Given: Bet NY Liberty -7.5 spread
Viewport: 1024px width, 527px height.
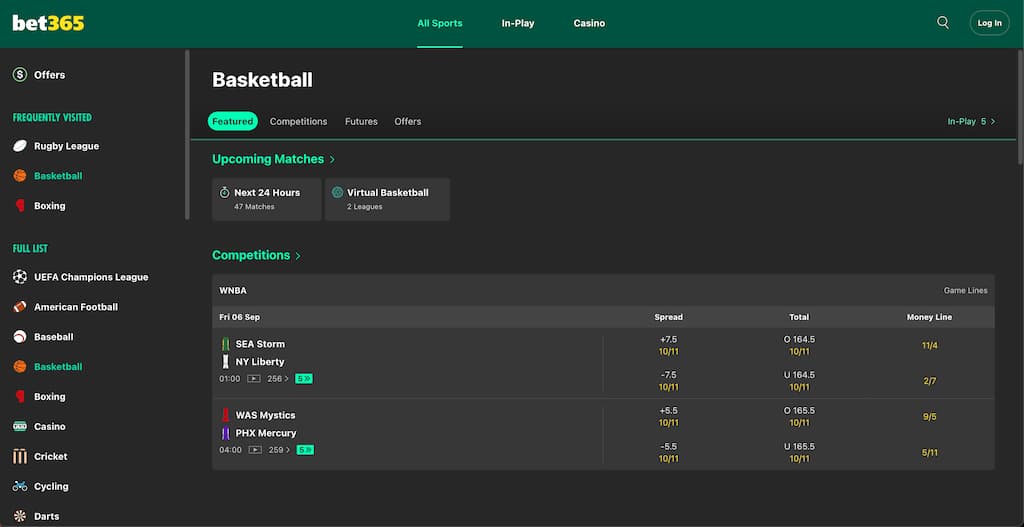Looking at the screenshot, I should 668,381.
